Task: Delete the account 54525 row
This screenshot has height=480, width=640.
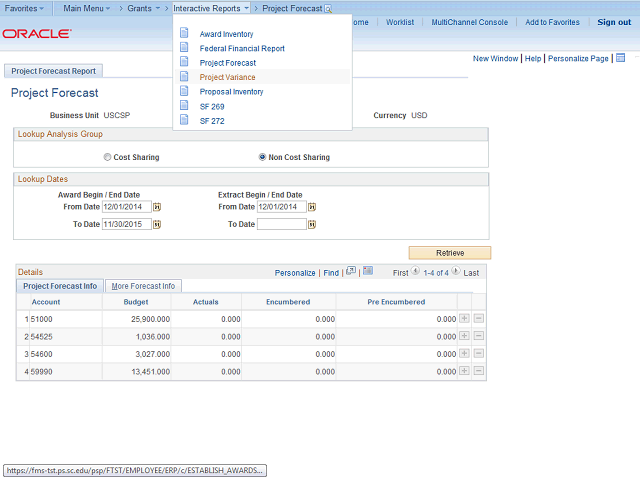Action: click(x=479, y=337)
